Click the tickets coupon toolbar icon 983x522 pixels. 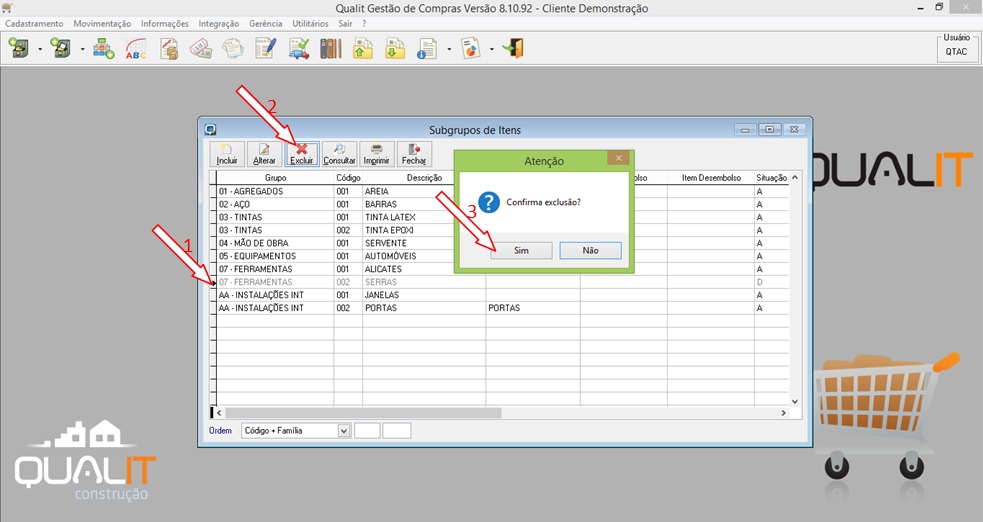201,48
